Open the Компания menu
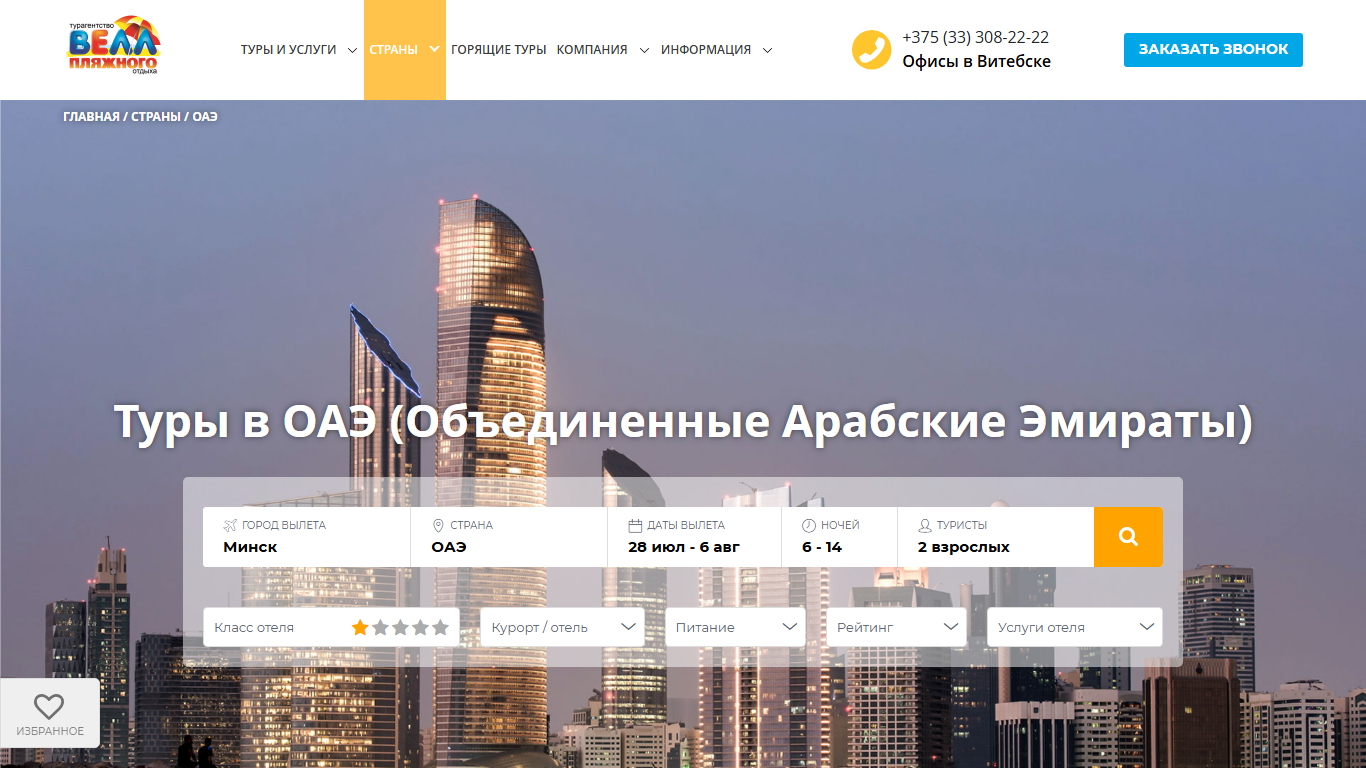This screenshot has width=1366, height=768. [592, 50]
